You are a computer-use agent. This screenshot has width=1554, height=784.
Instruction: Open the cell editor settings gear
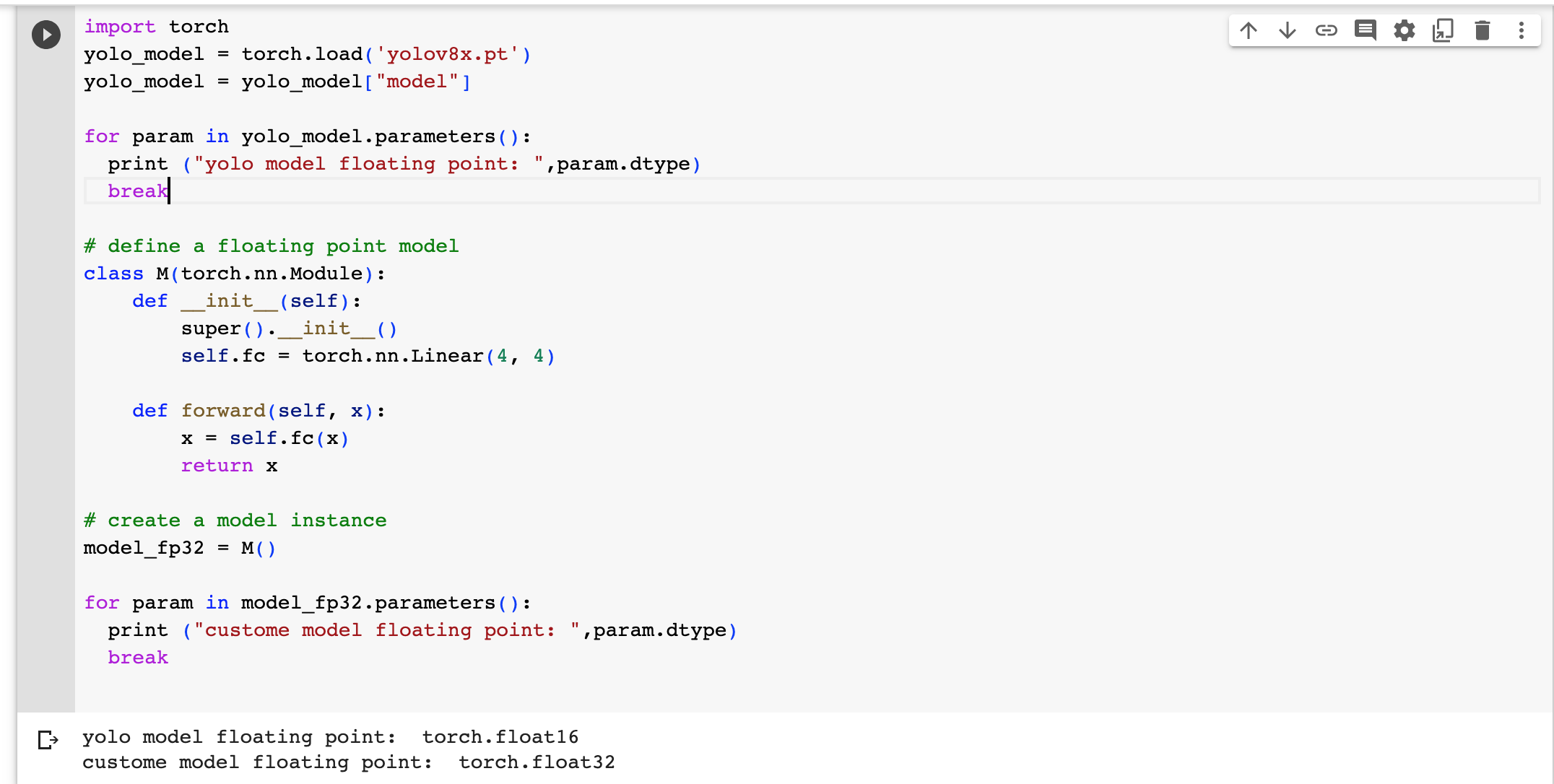tap(1405, 30)
